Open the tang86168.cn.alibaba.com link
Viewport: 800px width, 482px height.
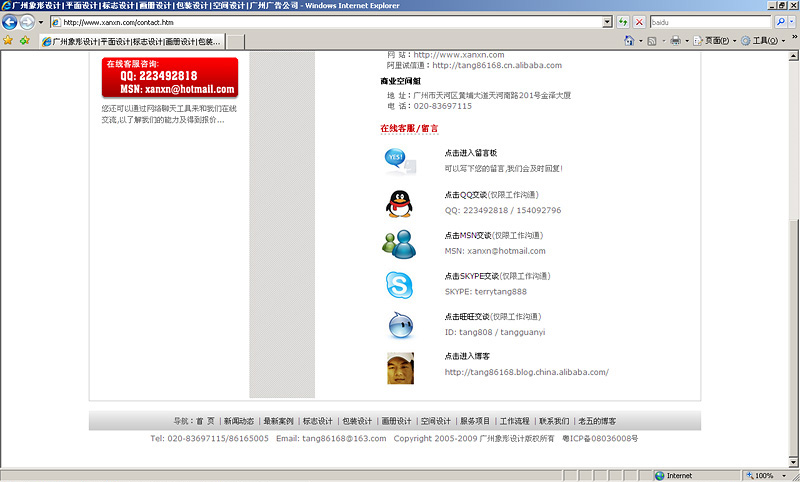[x=497, y=65]
